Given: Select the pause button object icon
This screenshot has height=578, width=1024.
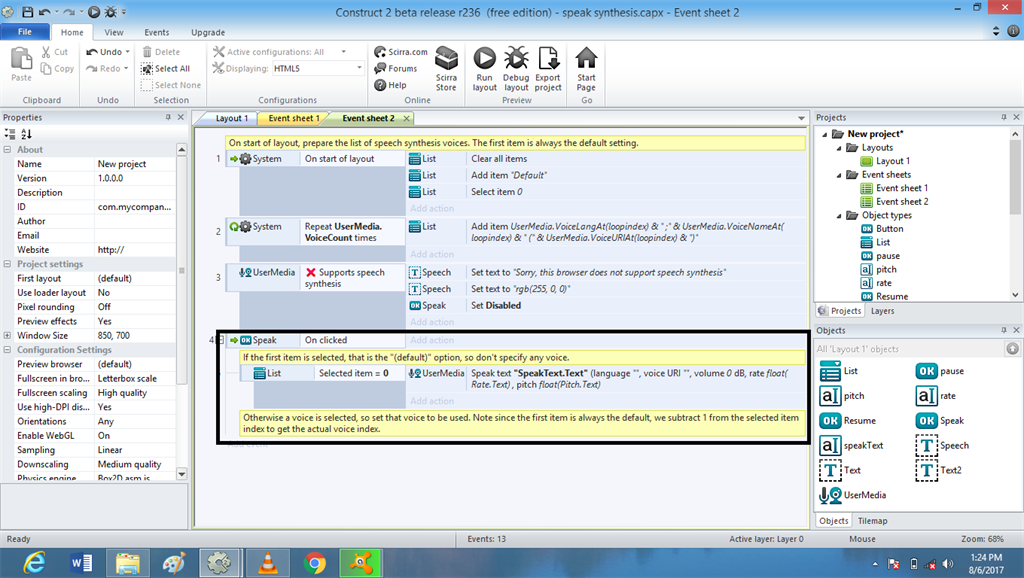Looking at the screenshot, I should 926,371.
